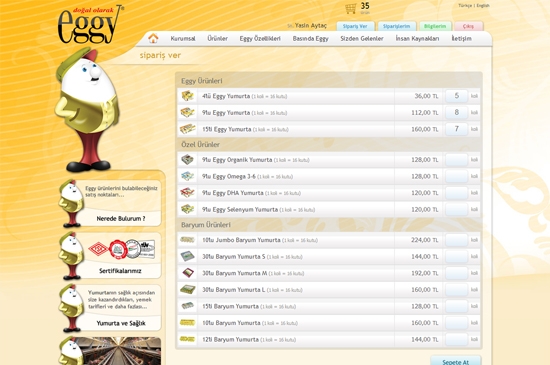Focus quantity field for 30'lu Baryum Yumurta L
The height and width of the screenshot is (365, 550).
[x=456, y=290]
